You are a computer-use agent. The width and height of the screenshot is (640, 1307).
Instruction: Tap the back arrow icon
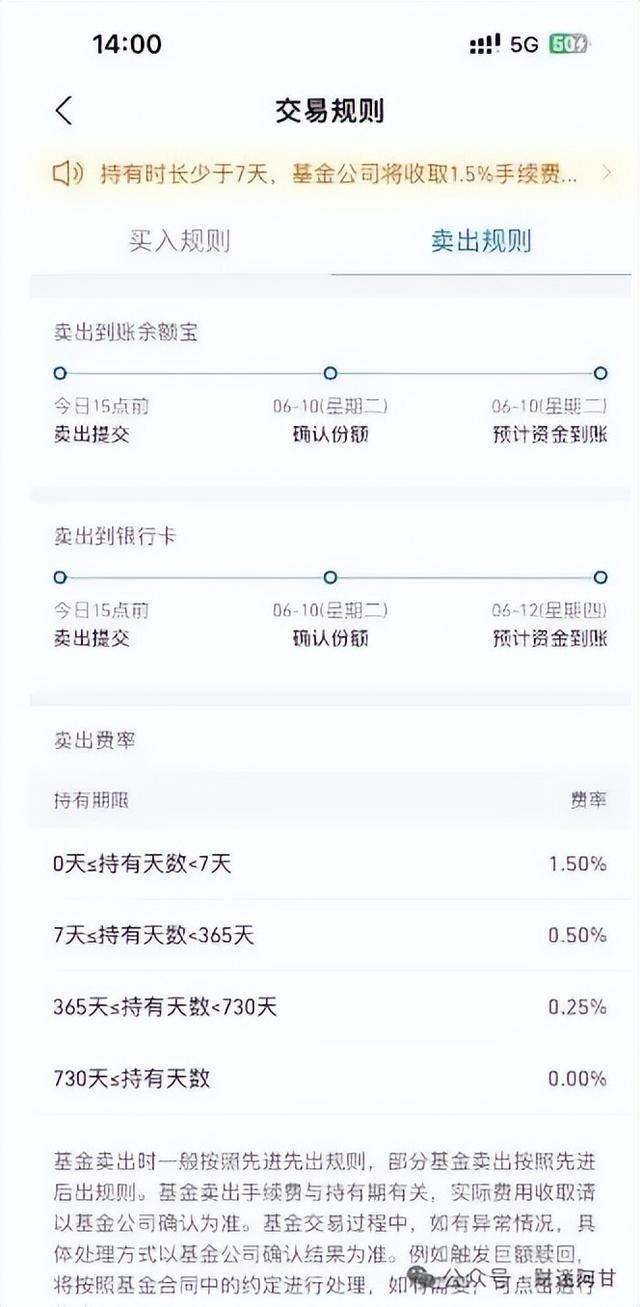point(65,110)
